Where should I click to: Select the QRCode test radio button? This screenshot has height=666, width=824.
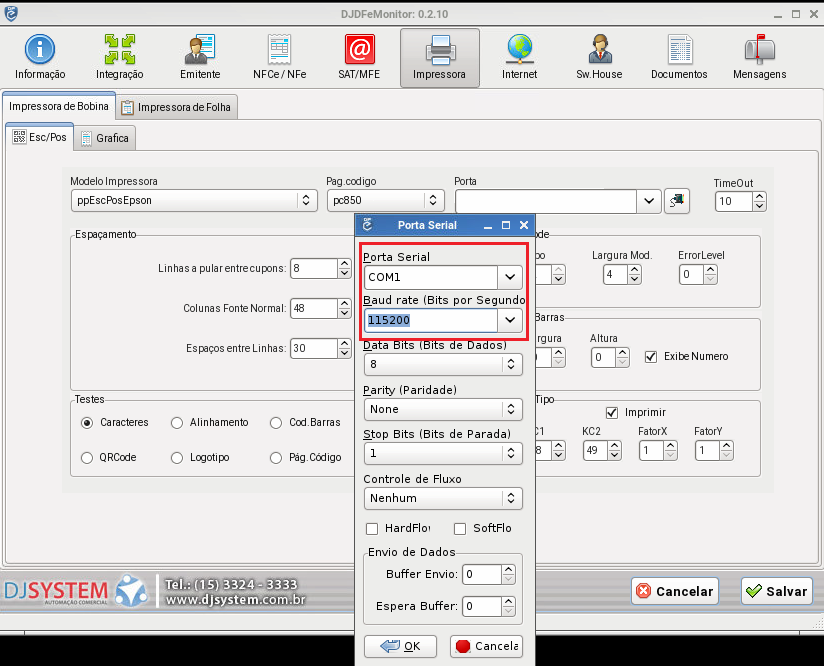[87, 458]
